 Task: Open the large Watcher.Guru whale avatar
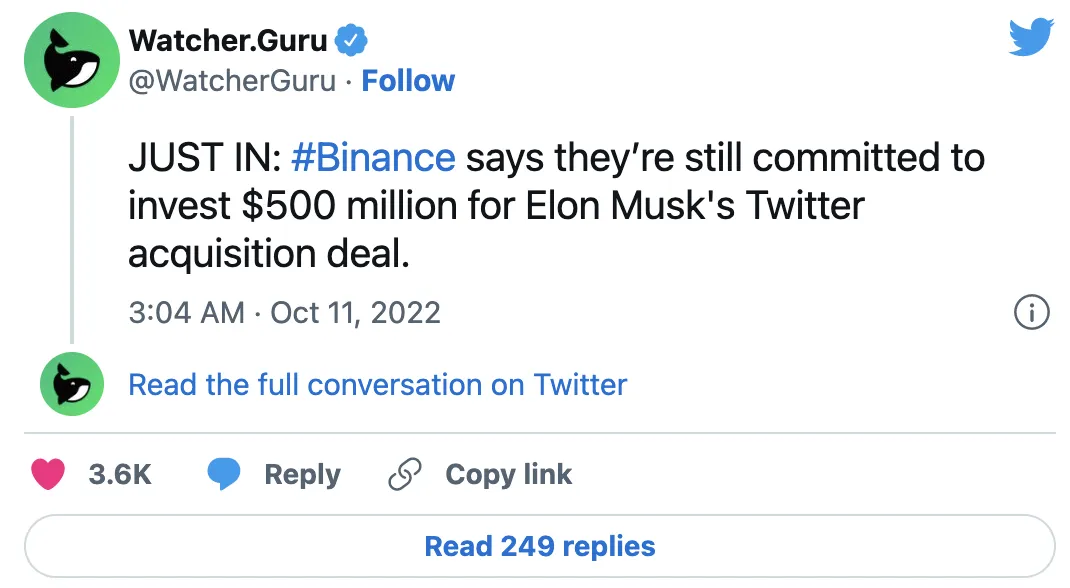(x=72, y=60)
